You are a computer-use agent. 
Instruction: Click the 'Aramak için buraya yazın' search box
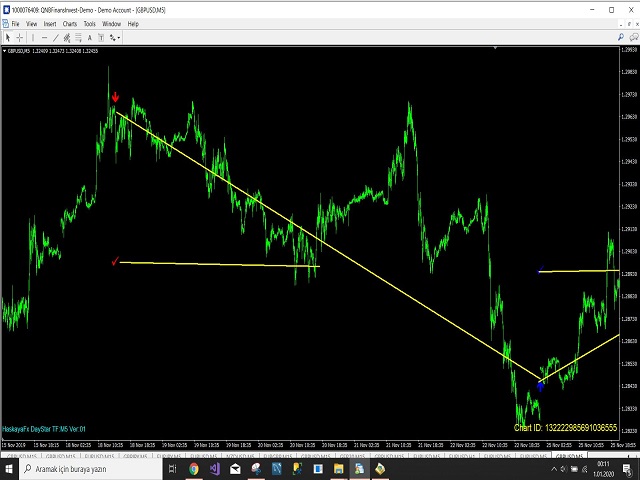91,469
